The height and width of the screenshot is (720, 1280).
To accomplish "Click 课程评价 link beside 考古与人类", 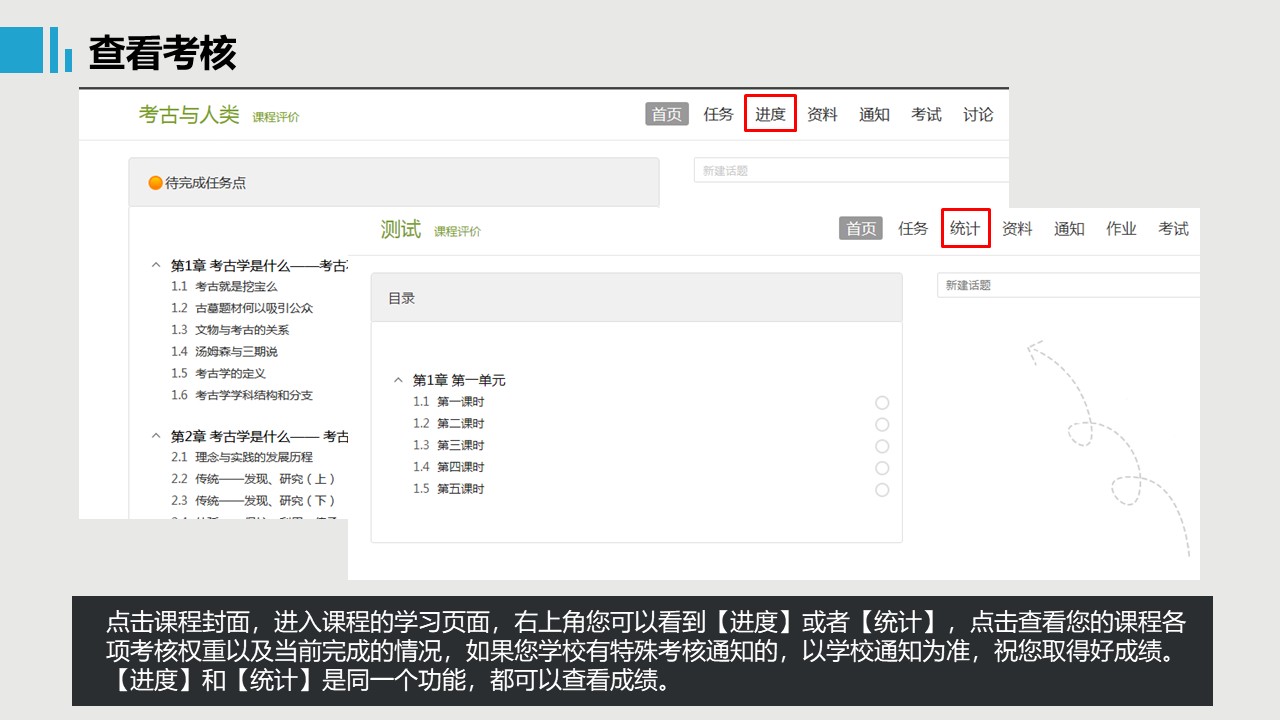I will click(x=276, y=117).
